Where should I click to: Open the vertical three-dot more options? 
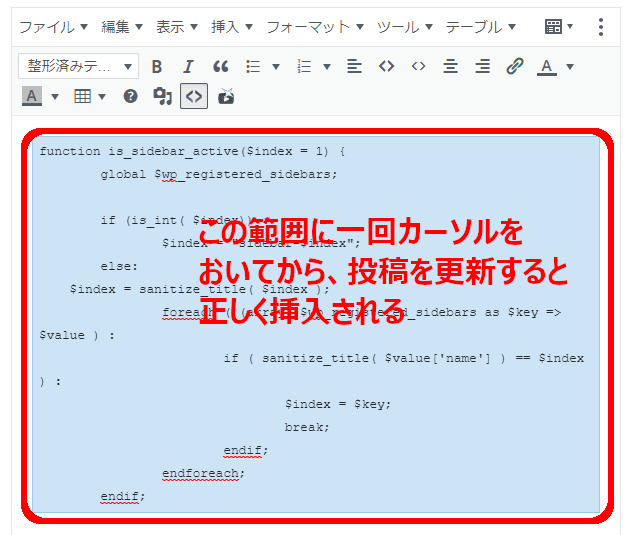pos(600,27)
